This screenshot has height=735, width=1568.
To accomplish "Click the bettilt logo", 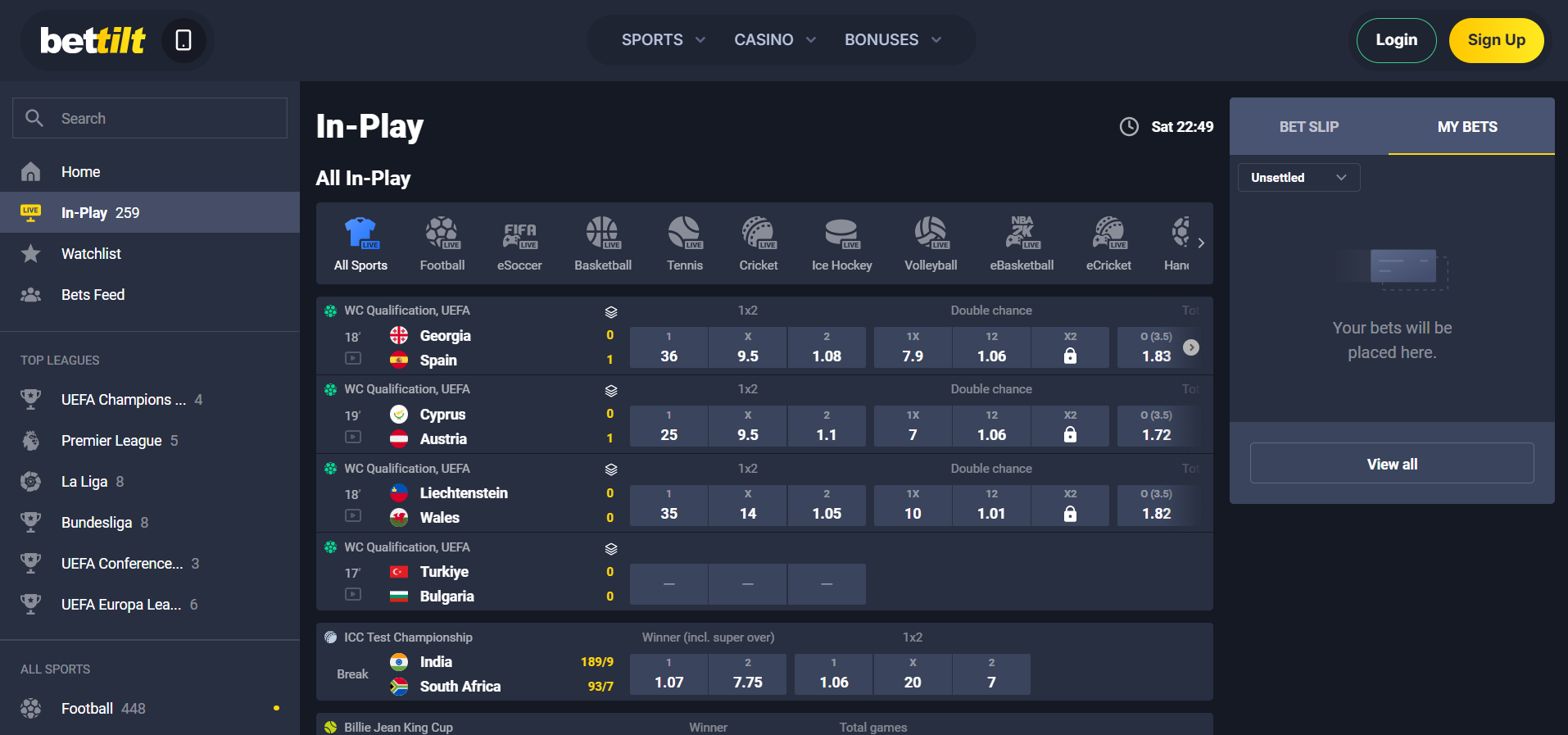I will coord(93,40).
